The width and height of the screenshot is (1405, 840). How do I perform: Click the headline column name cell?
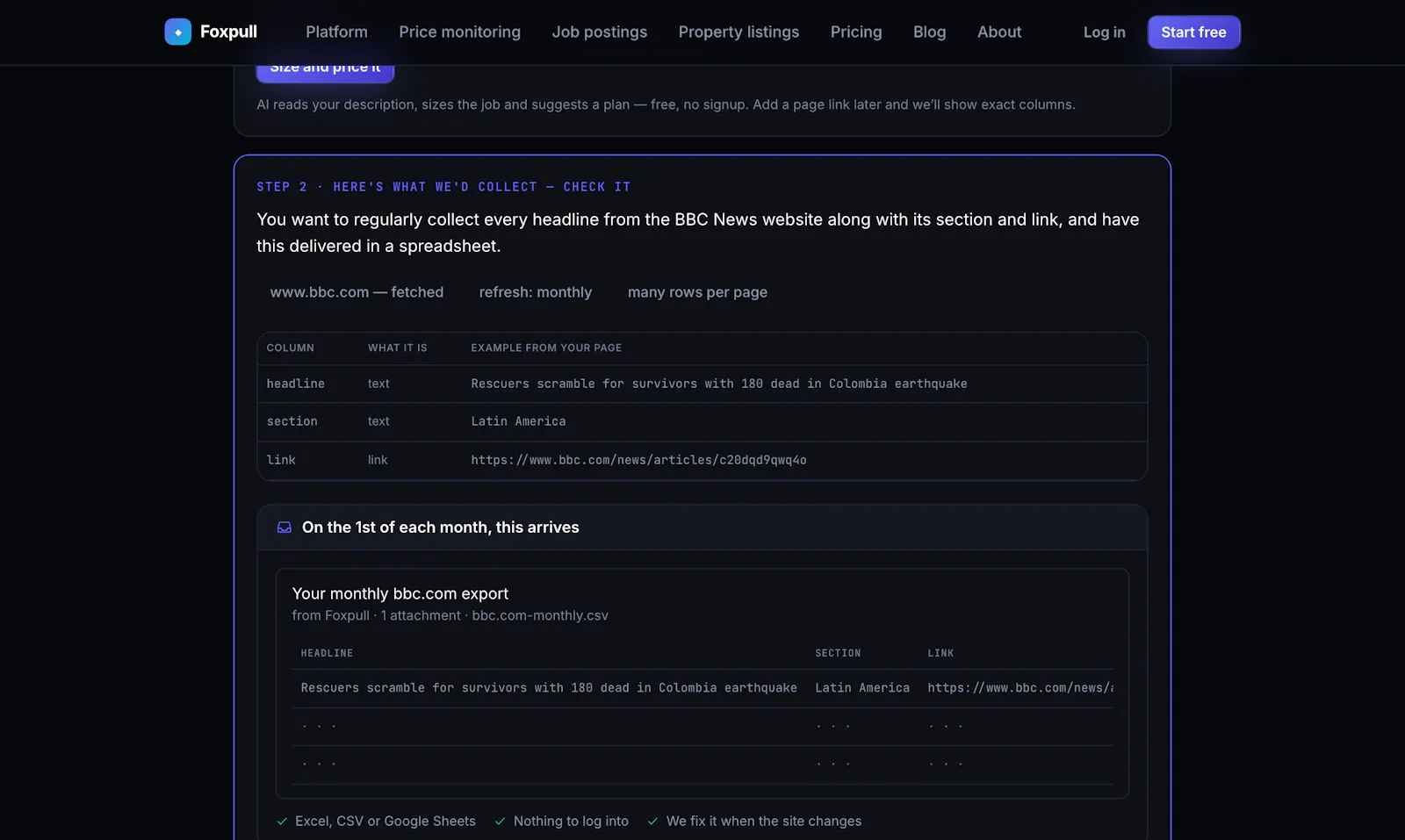click(296, 384)
